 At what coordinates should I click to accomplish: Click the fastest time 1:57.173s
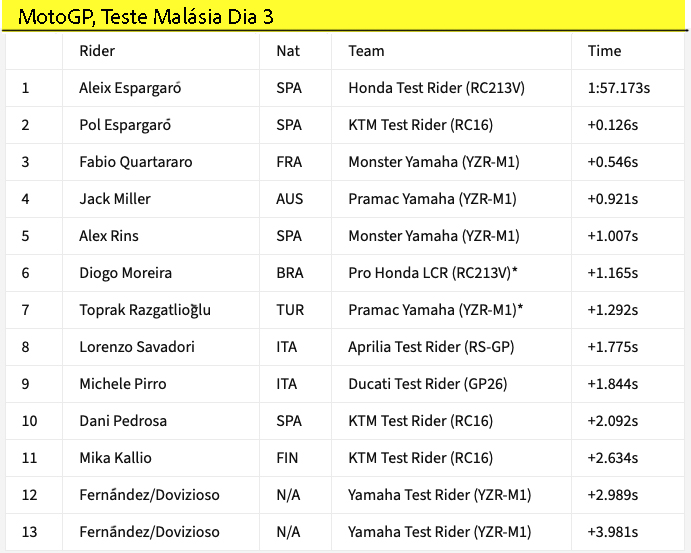pyautogui.click(x=619, y=88)
